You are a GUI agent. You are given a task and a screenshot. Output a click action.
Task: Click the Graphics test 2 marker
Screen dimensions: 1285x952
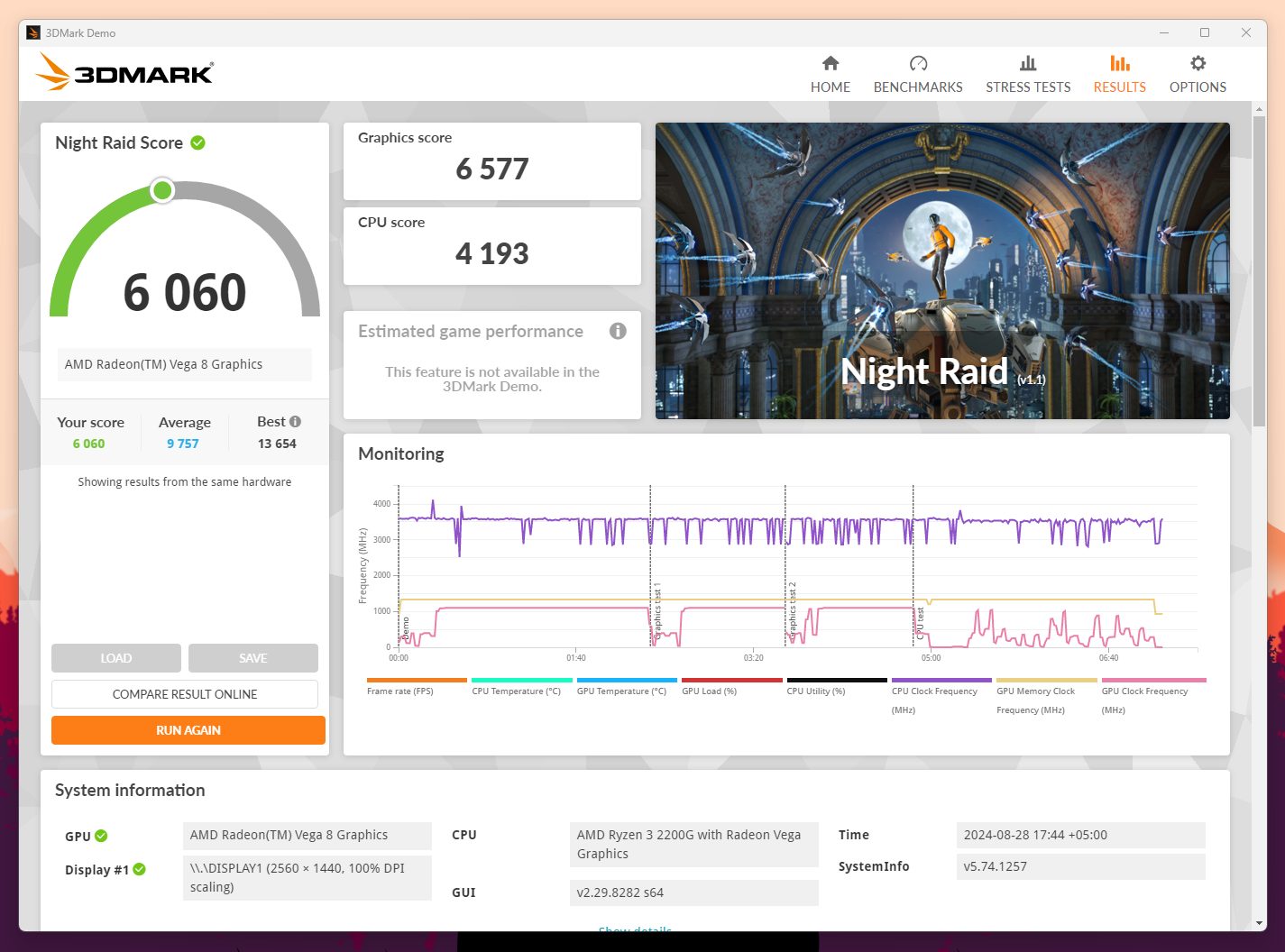point(793,611)
